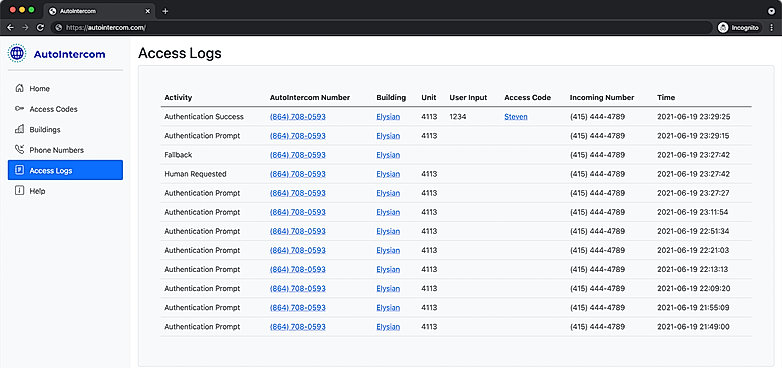Image resolution: width=782 pixels, height=368 pixels.
Task: Click the timestamp 2021-06-19 23:29:25
Action: click(x=694, y=117)
